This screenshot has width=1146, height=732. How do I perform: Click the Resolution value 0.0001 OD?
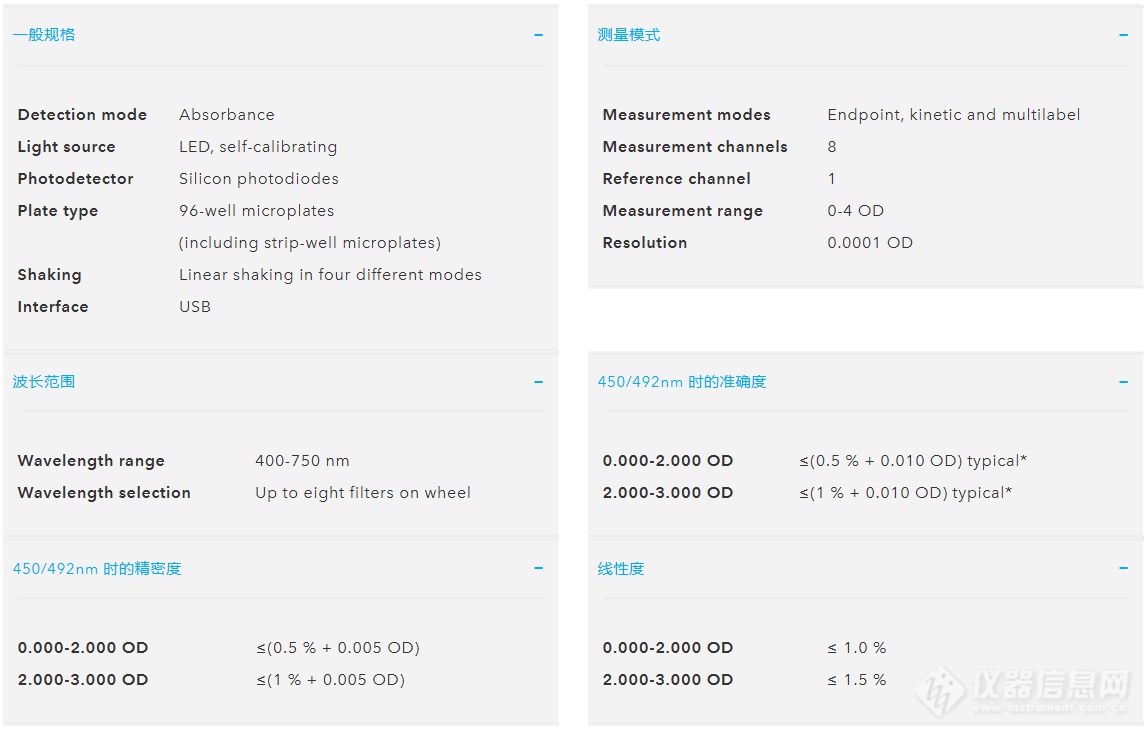pyautogui.click(x=870, y=243)
